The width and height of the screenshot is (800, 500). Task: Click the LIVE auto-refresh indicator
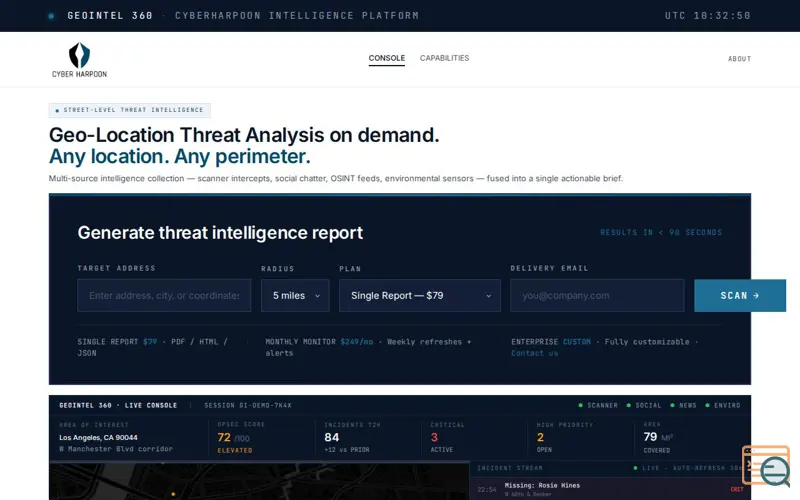click(687, 468)
